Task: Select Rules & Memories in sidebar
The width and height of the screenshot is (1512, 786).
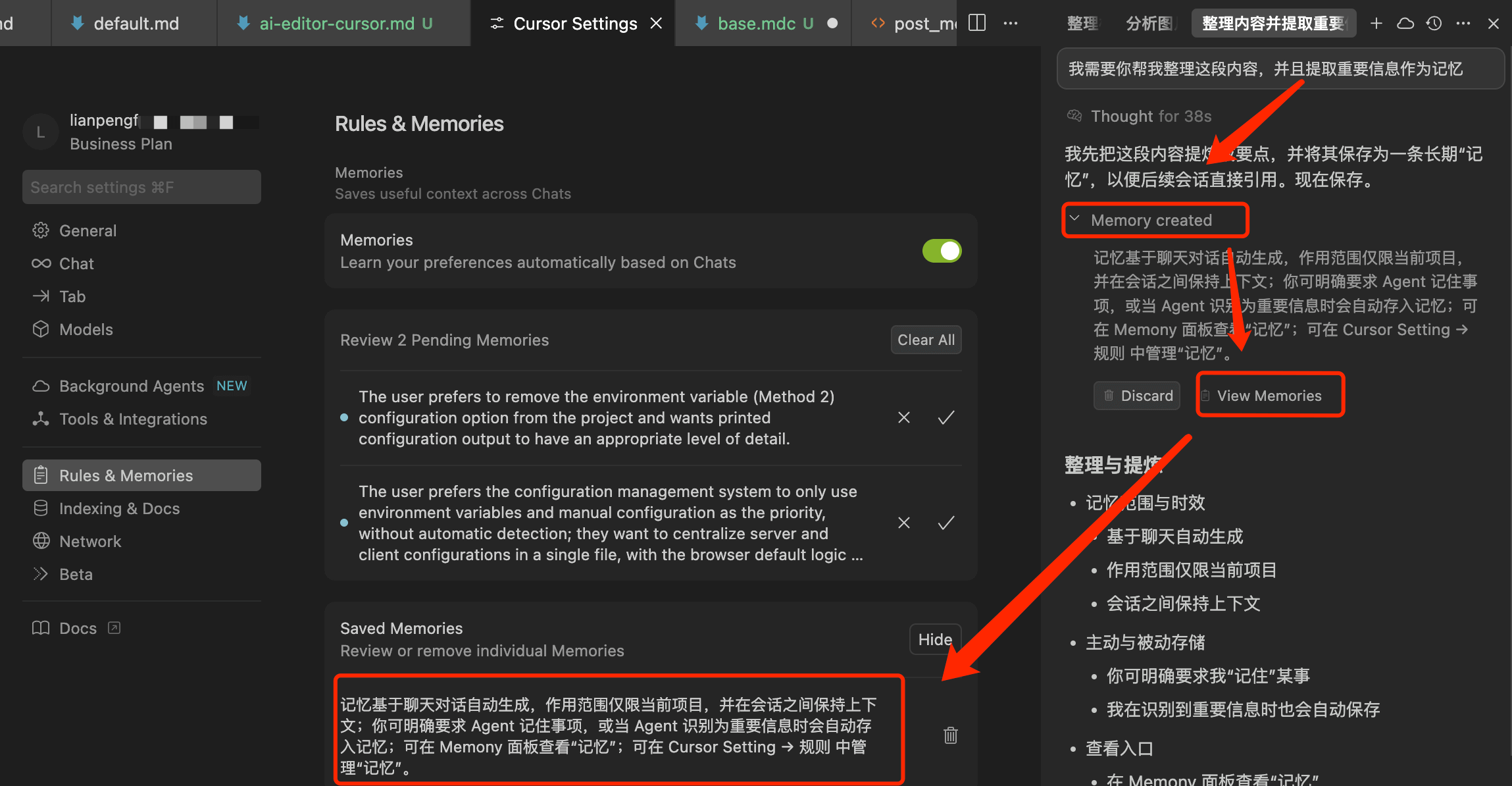Action: click(141, 475)
